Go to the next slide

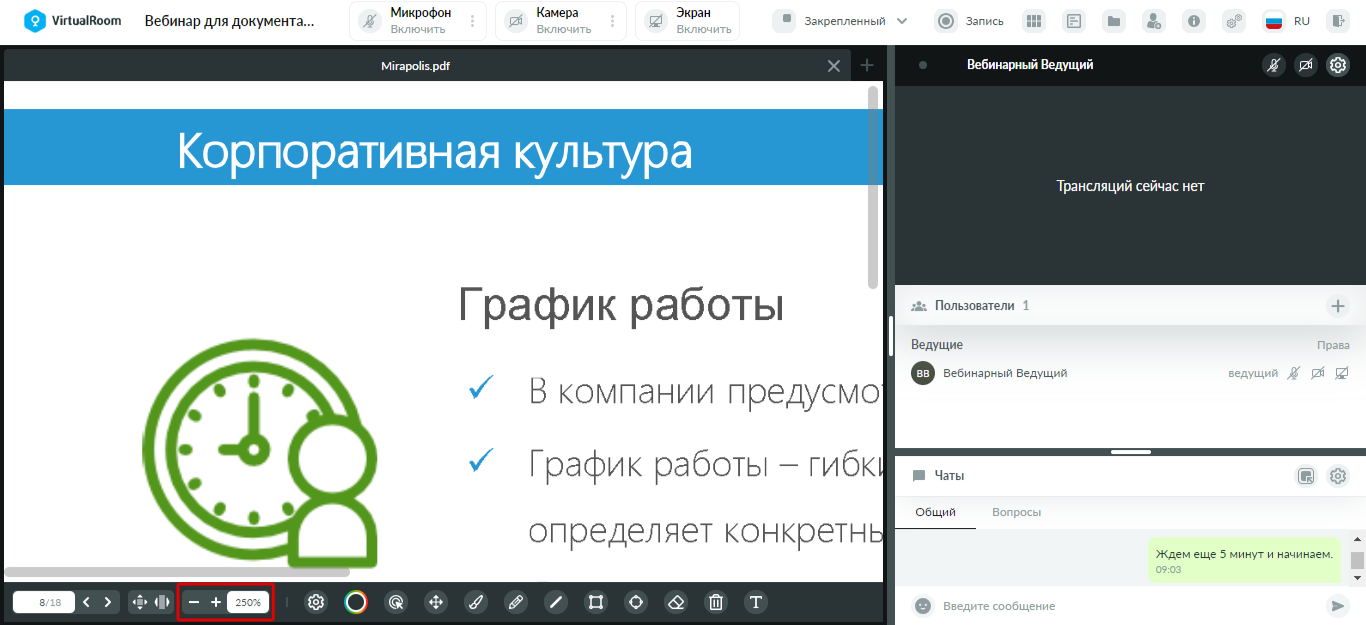point(108,602)
